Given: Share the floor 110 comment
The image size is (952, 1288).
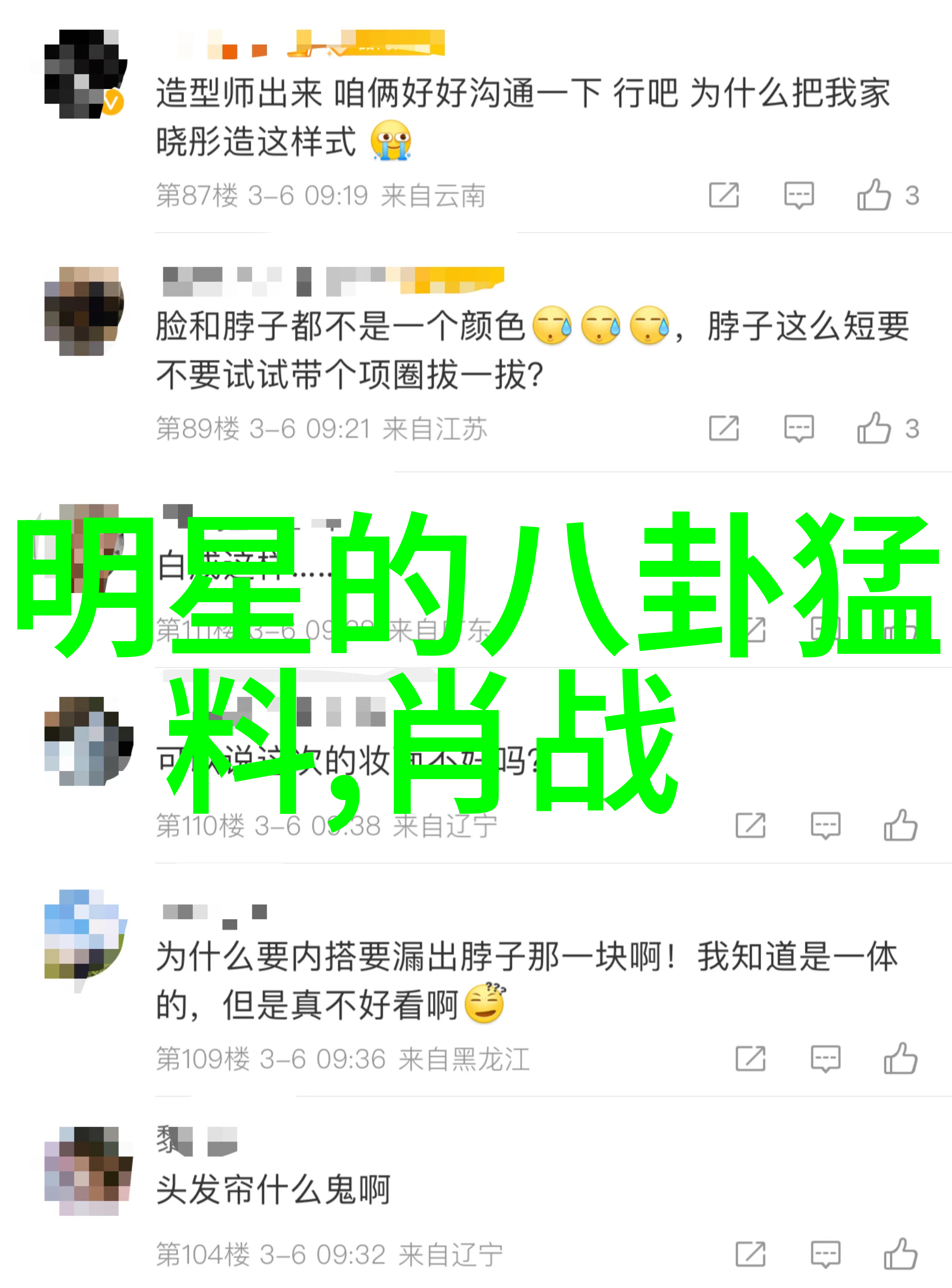Looking at the screenshot, I should point(750,825).
